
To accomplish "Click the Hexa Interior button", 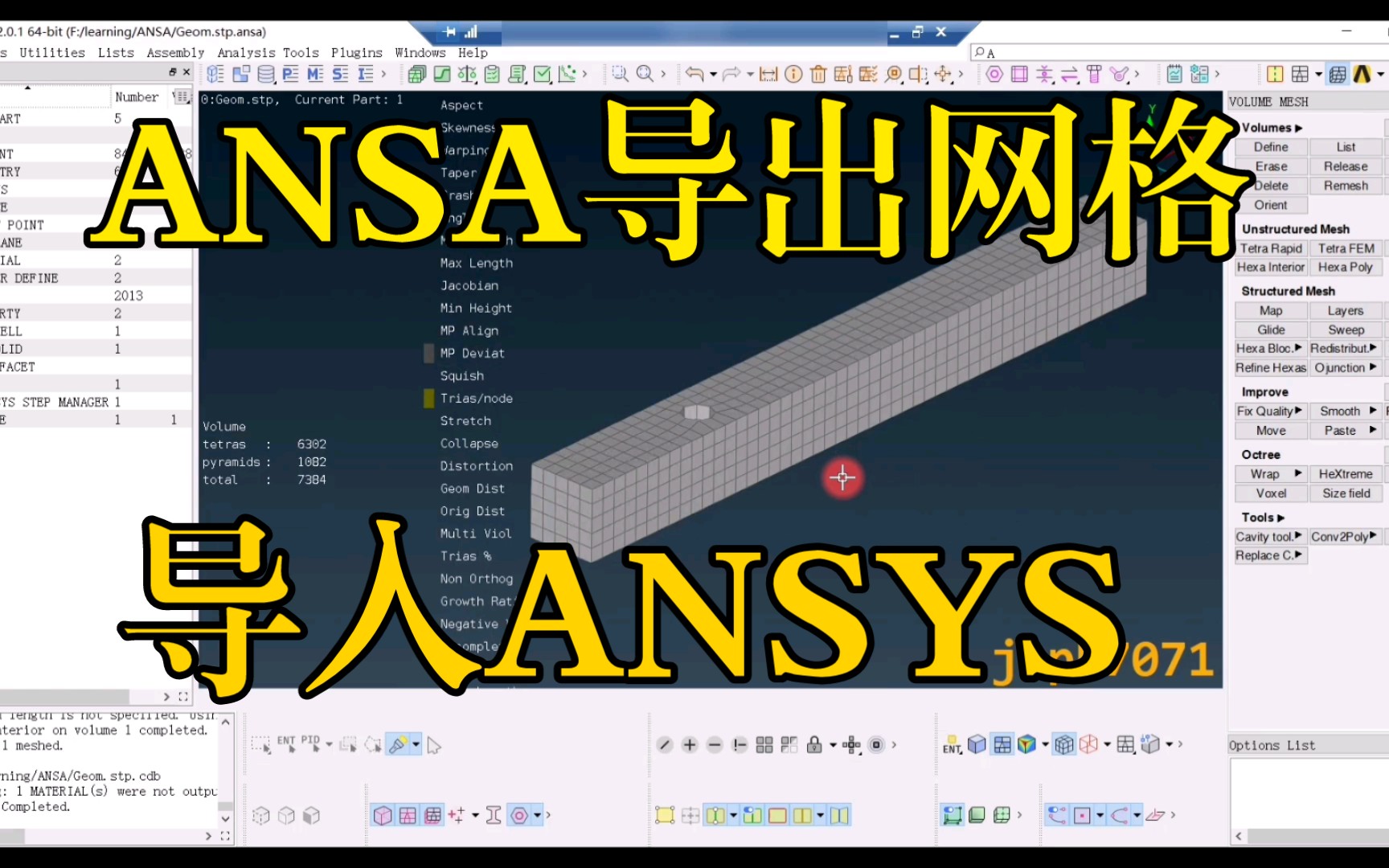I will (x=1271, y=267).
